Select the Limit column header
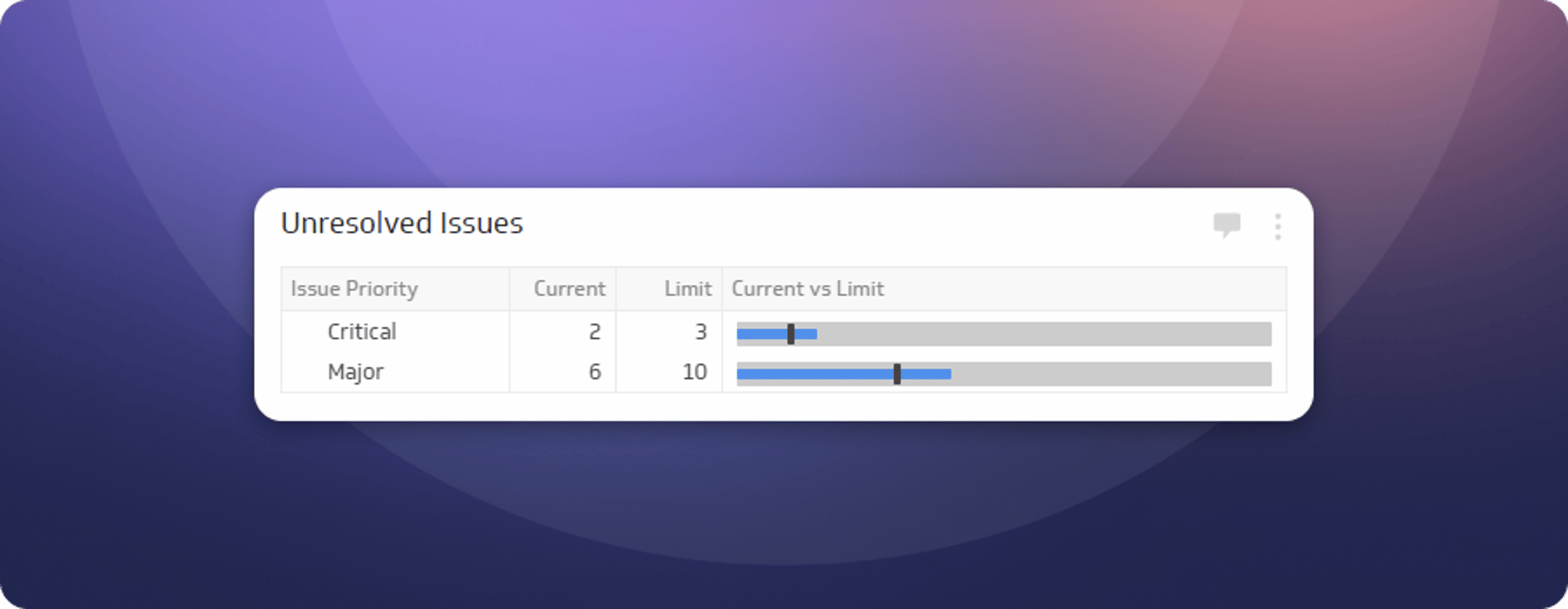The width and height of the screenshot is (1568, 609). tap(688, 289)
